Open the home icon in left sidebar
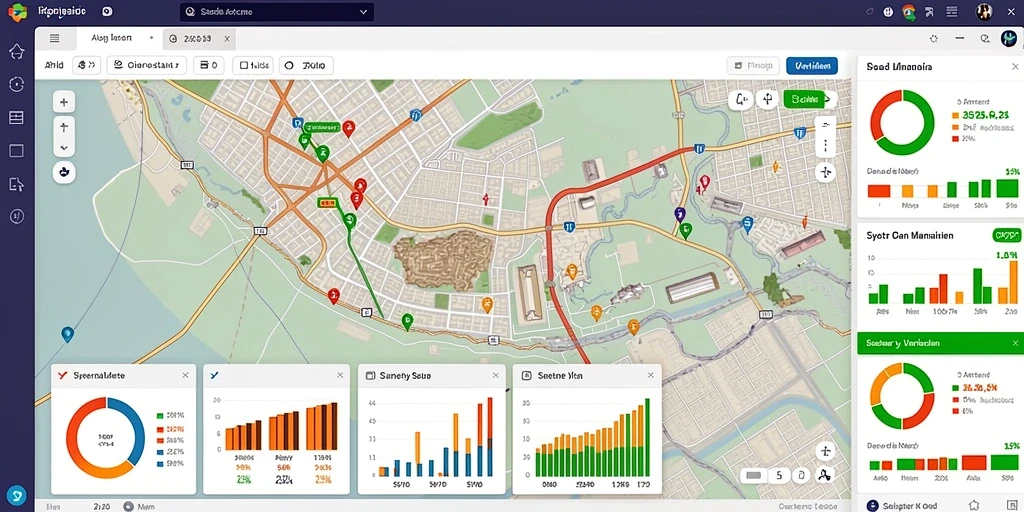The width and height of the screenshot is (1024, 512). tap(16, 52)
